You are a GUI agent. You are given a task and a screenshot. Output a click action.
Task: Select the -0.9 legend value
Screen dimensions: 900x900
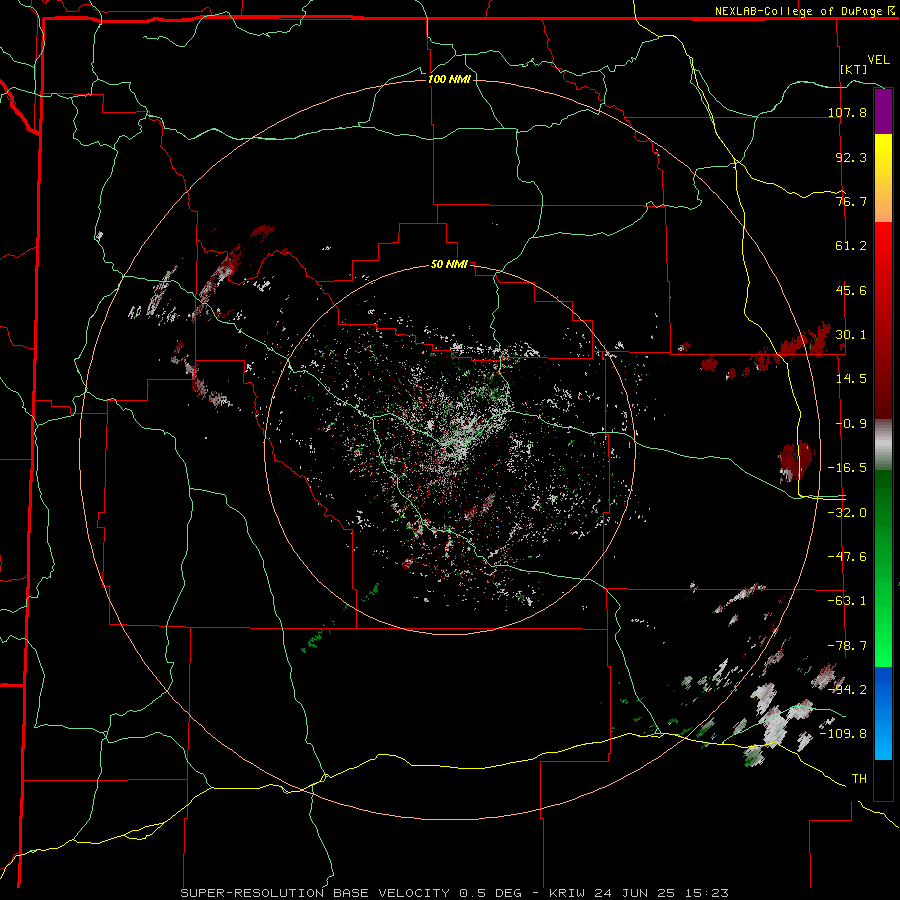851,424
